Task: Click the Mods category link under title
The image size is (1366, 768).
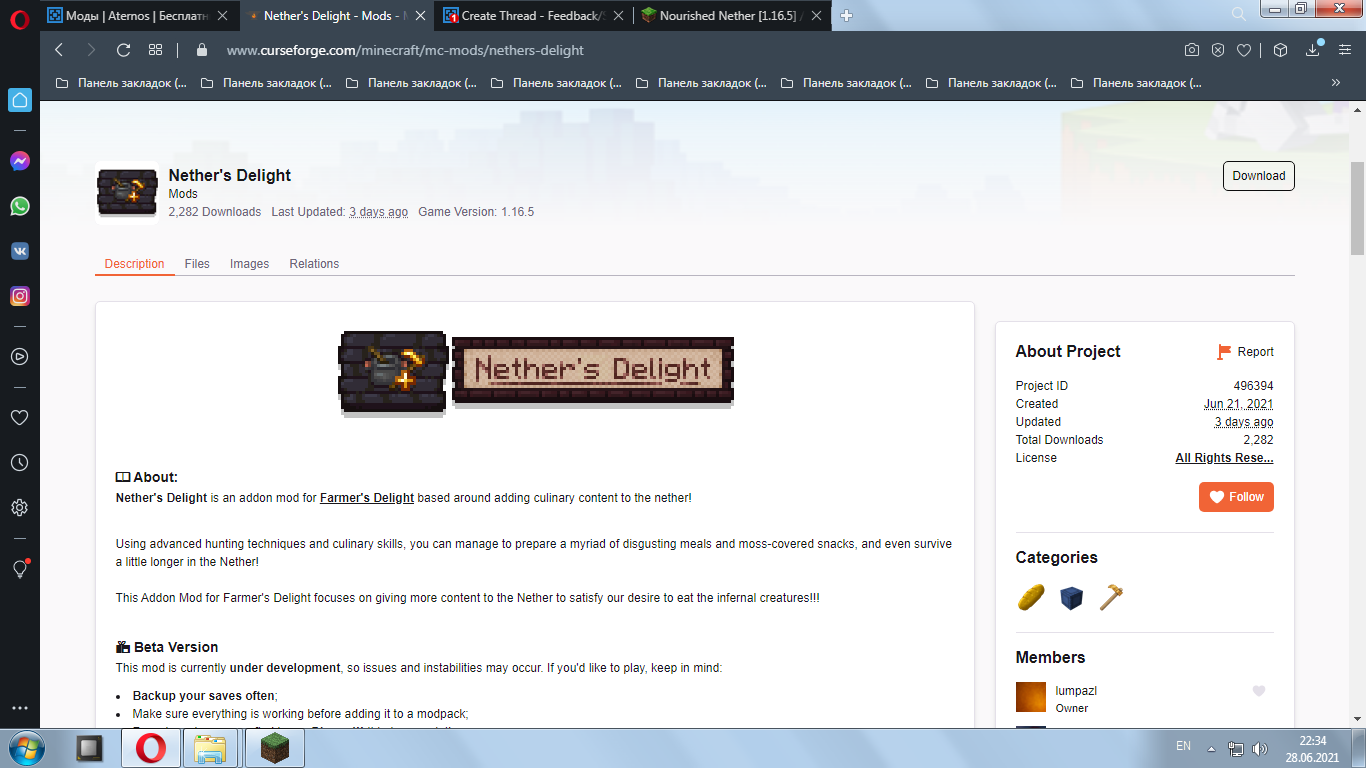Action: pos(183,194)
